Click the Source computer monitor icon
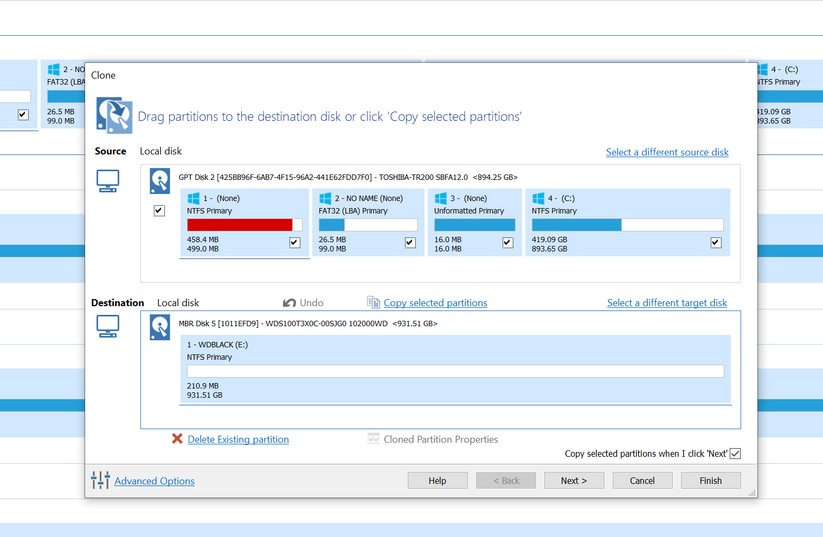The width and height of the screenshot is (823, 537). pyautogui.click(x=107, y=181)
